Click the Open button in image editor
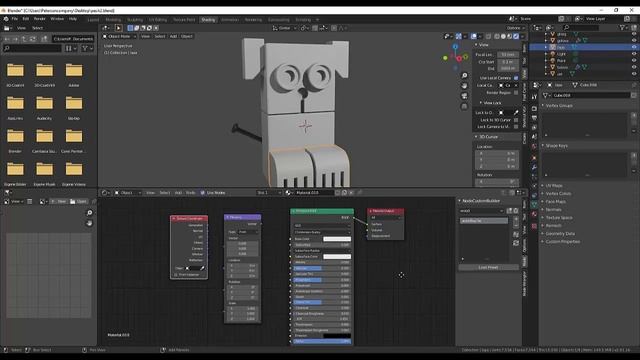 tap(78, 201)
